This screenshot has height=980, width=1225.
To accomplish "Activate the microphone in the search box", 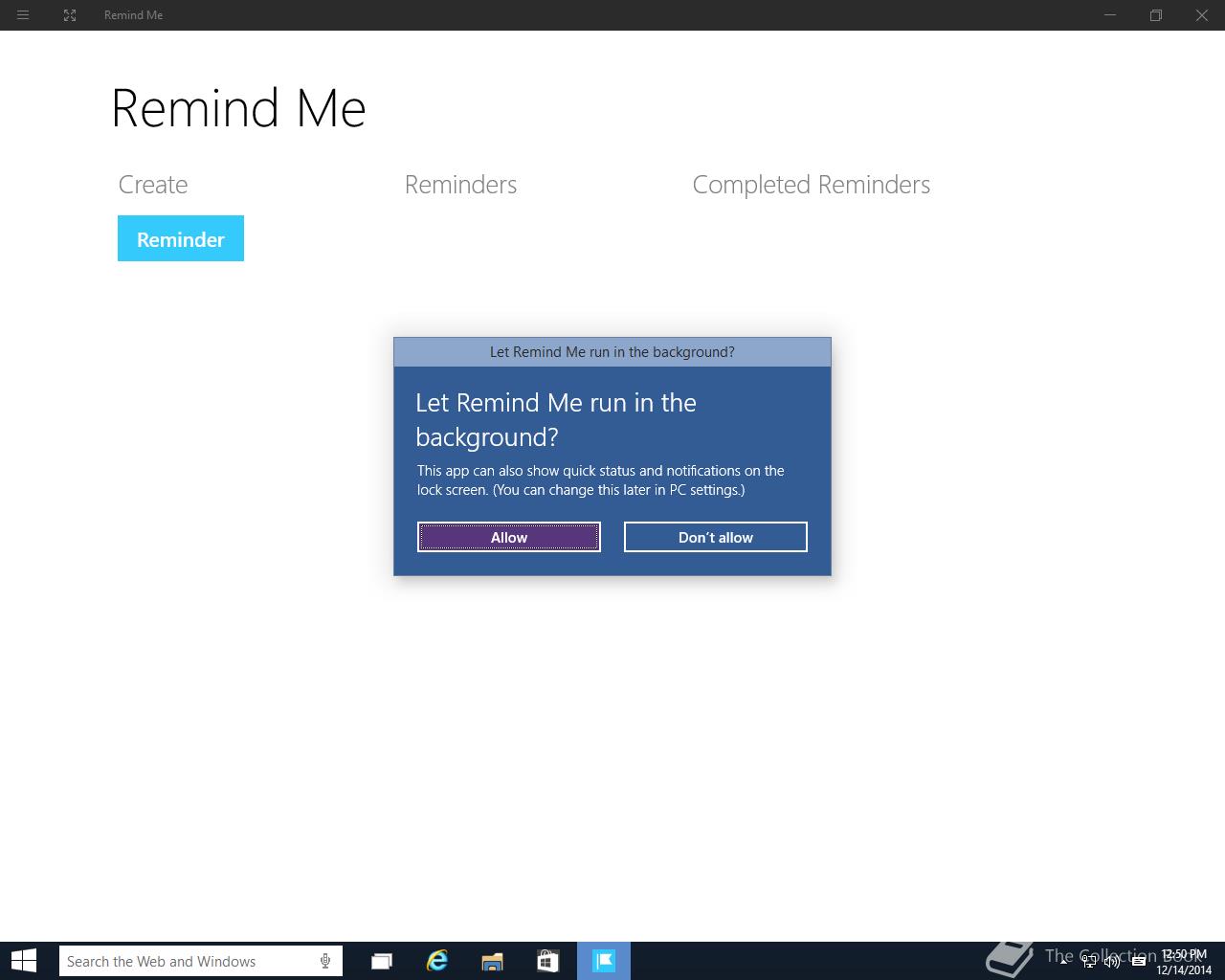I will tap(325, 961).
